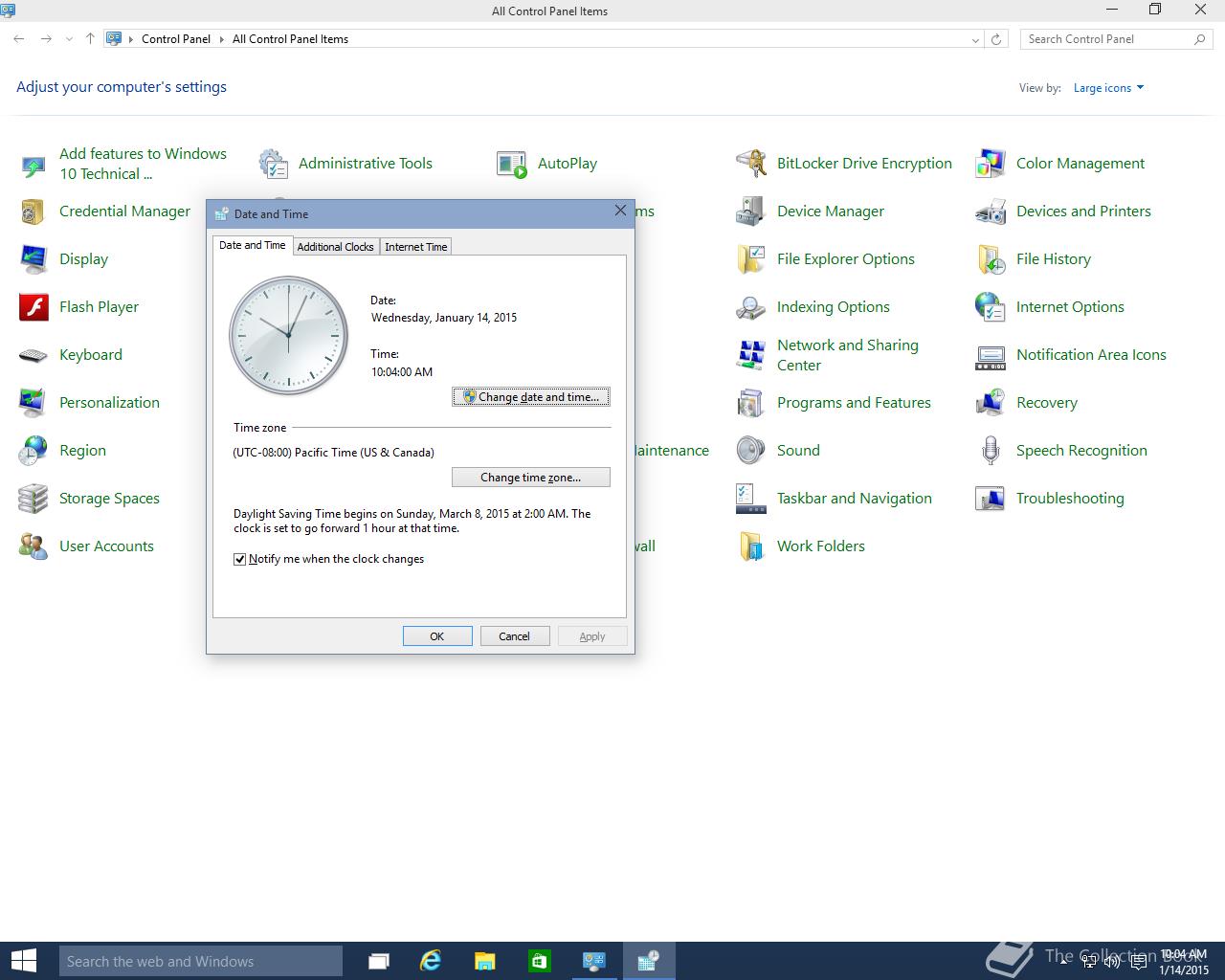Image resolution: width=1225 pixels, height=980 pixels.
Task: Open the Administrative Tools icon
Action: (274, 164)
